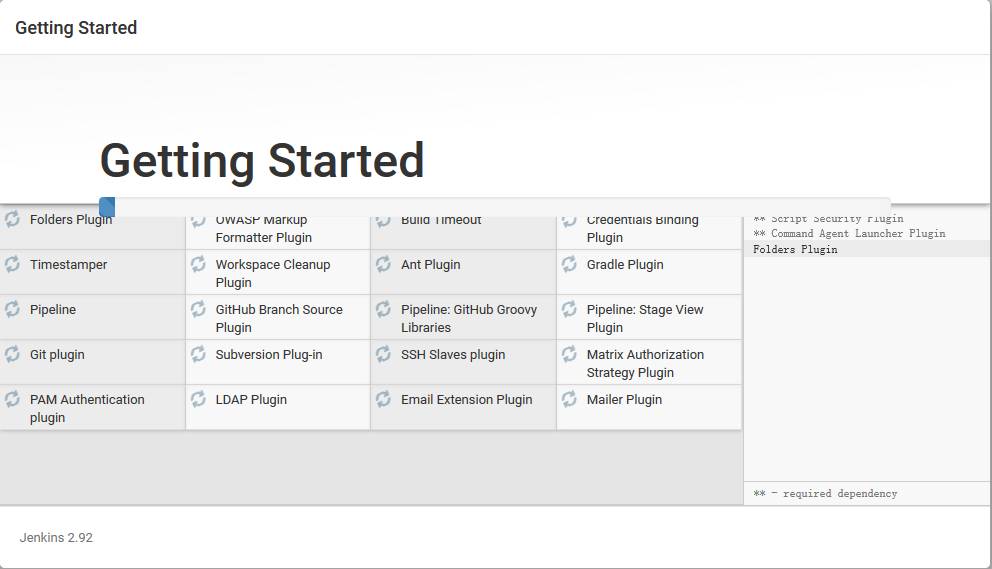The width and height of the screenshot is (992, 569).
Task: Click the sync icon next to LDAP Plugin
Action: coord(198,399)
